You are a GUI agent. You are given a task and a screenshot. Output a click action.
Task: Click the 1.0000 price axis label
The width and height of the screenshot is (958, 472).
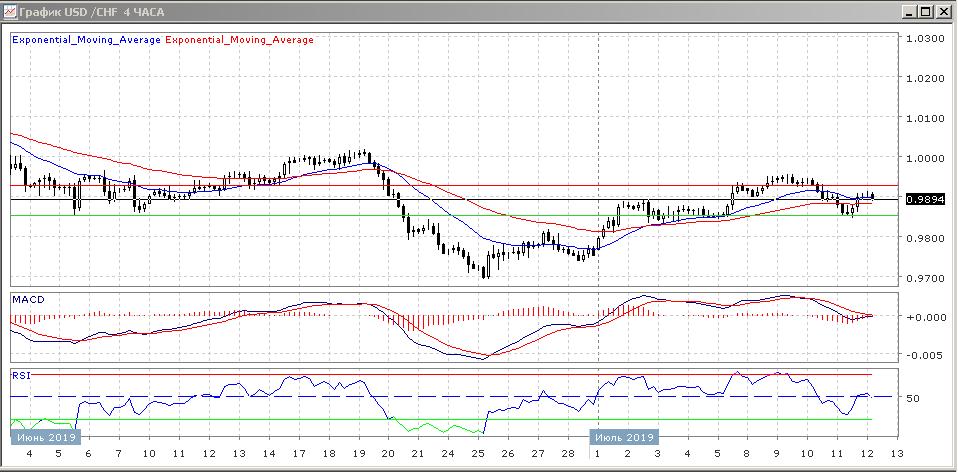coord(925,158)
